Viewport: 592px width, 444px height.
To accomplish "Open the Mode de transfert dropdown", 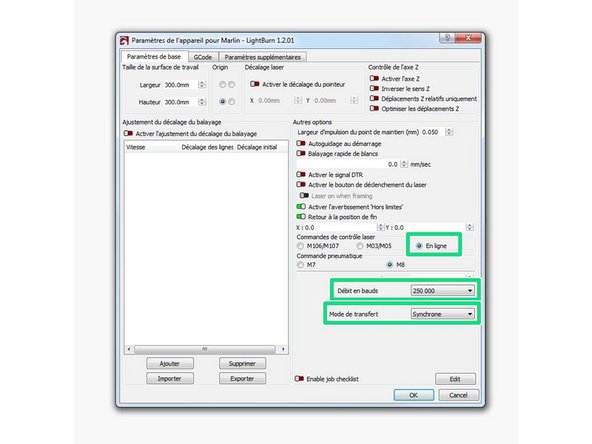I will [442, 314].
